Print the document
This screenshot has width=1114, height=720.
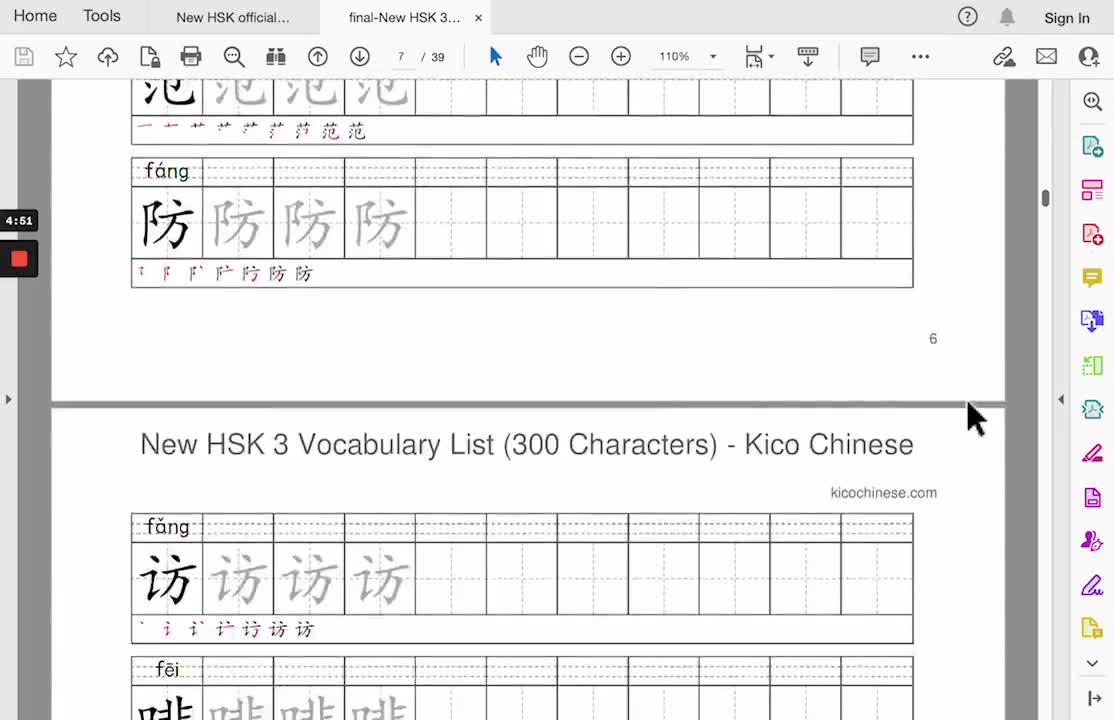tap(191, 56)
